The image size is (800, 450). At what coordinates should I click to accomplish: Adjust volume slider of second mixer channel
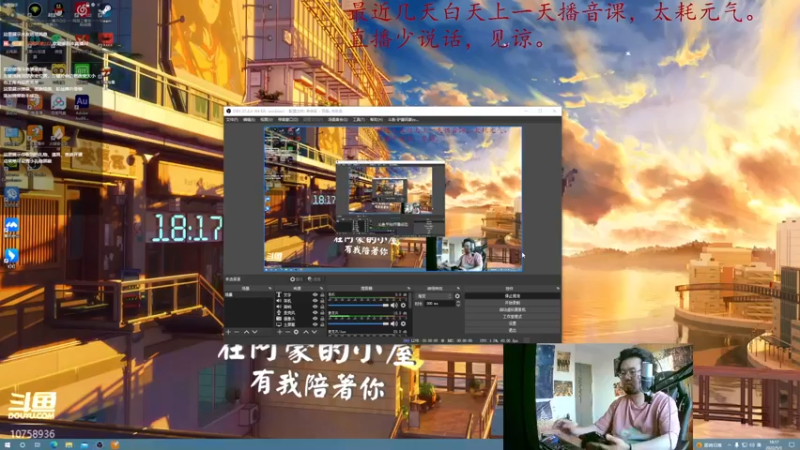(x=358, y=323)
